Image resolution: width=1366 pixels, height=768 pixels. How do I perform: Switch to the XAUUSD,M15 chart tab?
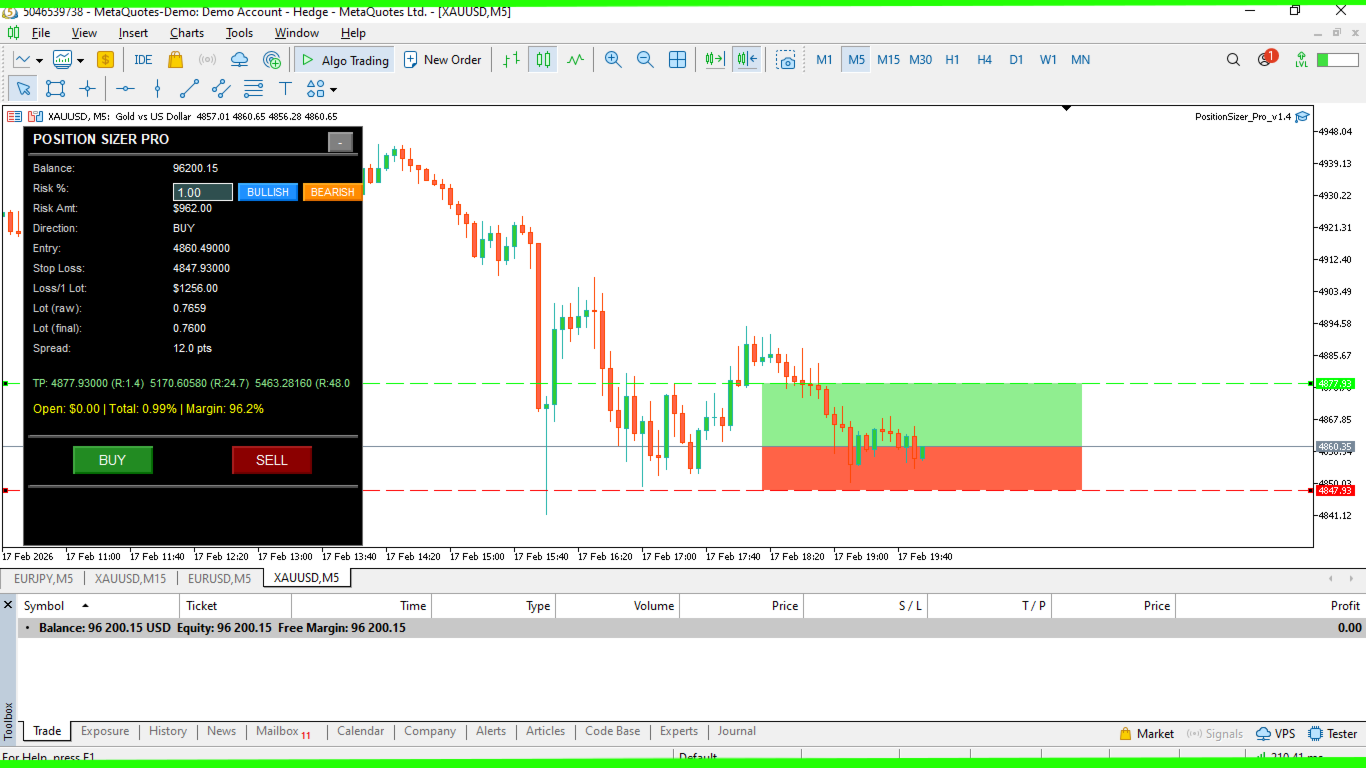tap(130, 578)
